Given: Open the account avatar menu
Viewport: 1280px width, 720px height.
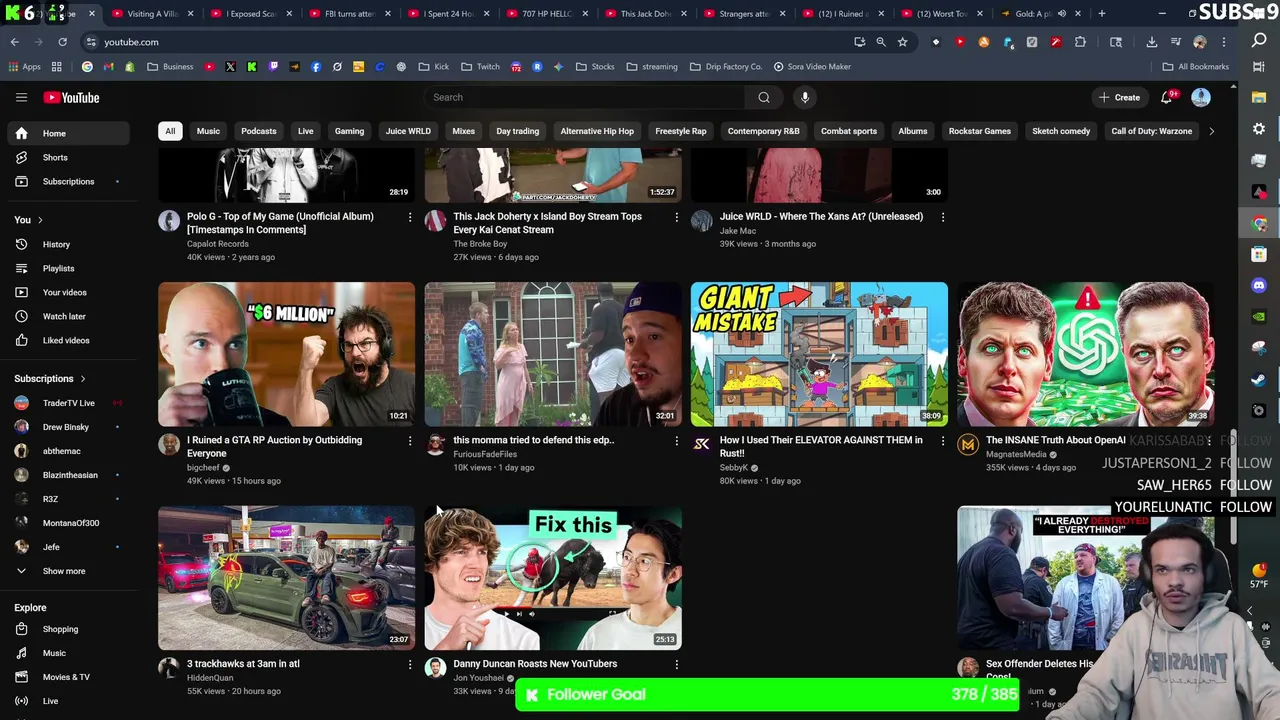Looking at the screenshot, I should [x=1201, y=97].
